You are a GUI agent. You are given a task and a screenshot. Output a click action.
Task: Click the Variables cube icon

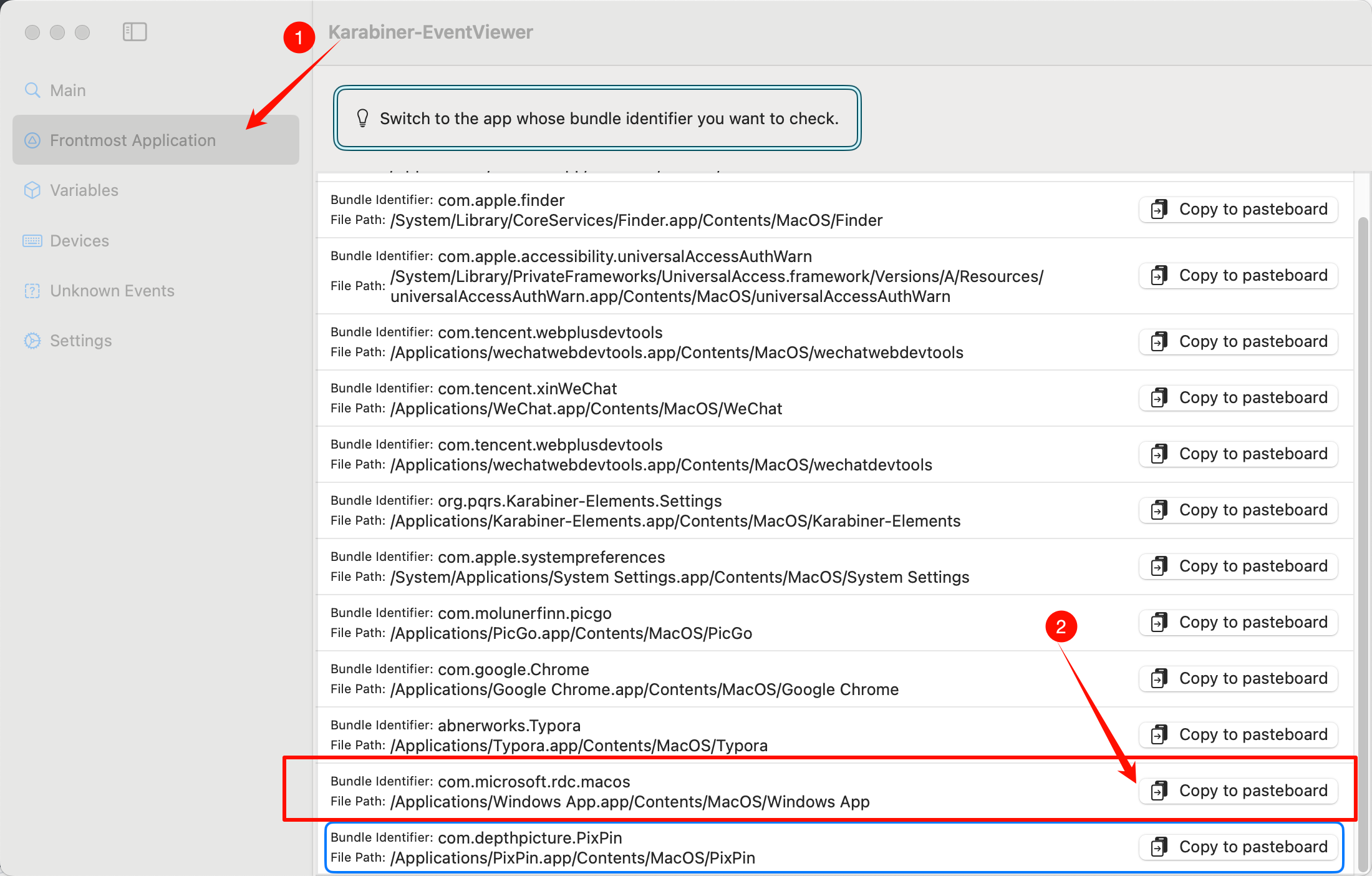coord(32,190)
